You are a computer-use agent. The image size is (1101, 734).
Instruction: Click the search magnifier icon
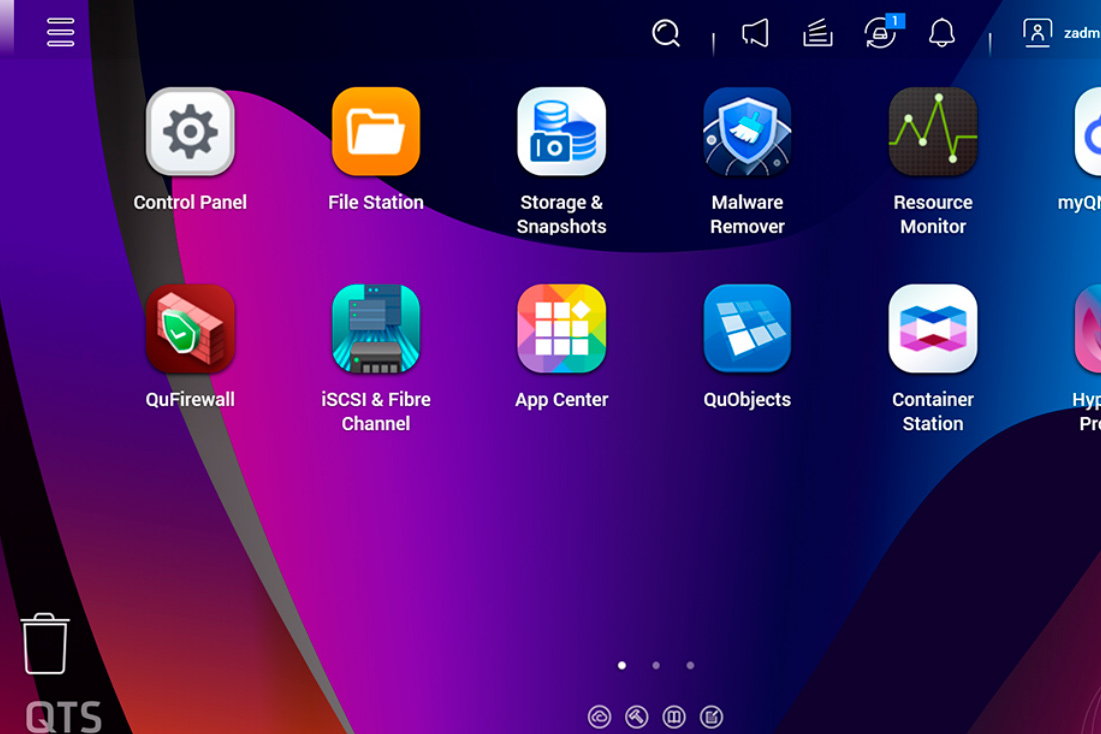[x=666, y=33]
